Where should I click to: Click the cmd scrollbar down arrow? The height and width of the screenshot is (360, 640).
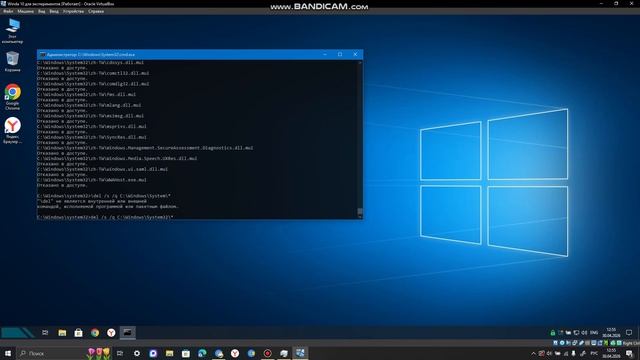tap(360, 217)
